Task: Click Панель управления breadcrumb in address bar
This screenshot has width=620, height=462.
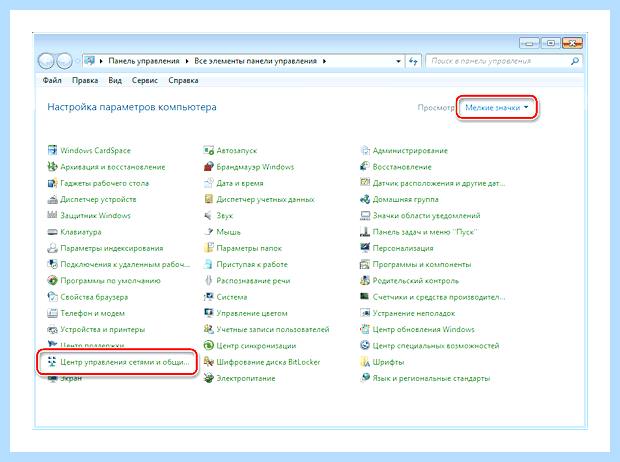Action: point(144,61)
